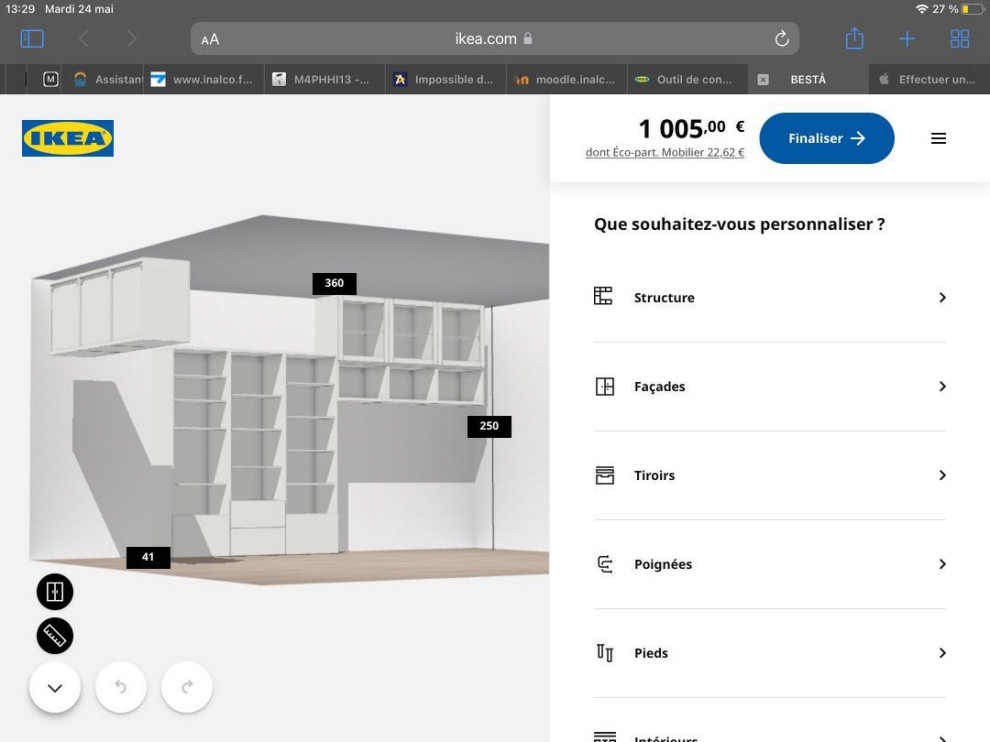Click the 1 005,00 € price
The image size is (990, 742).
pyautogui.click(x=691, y=129)
